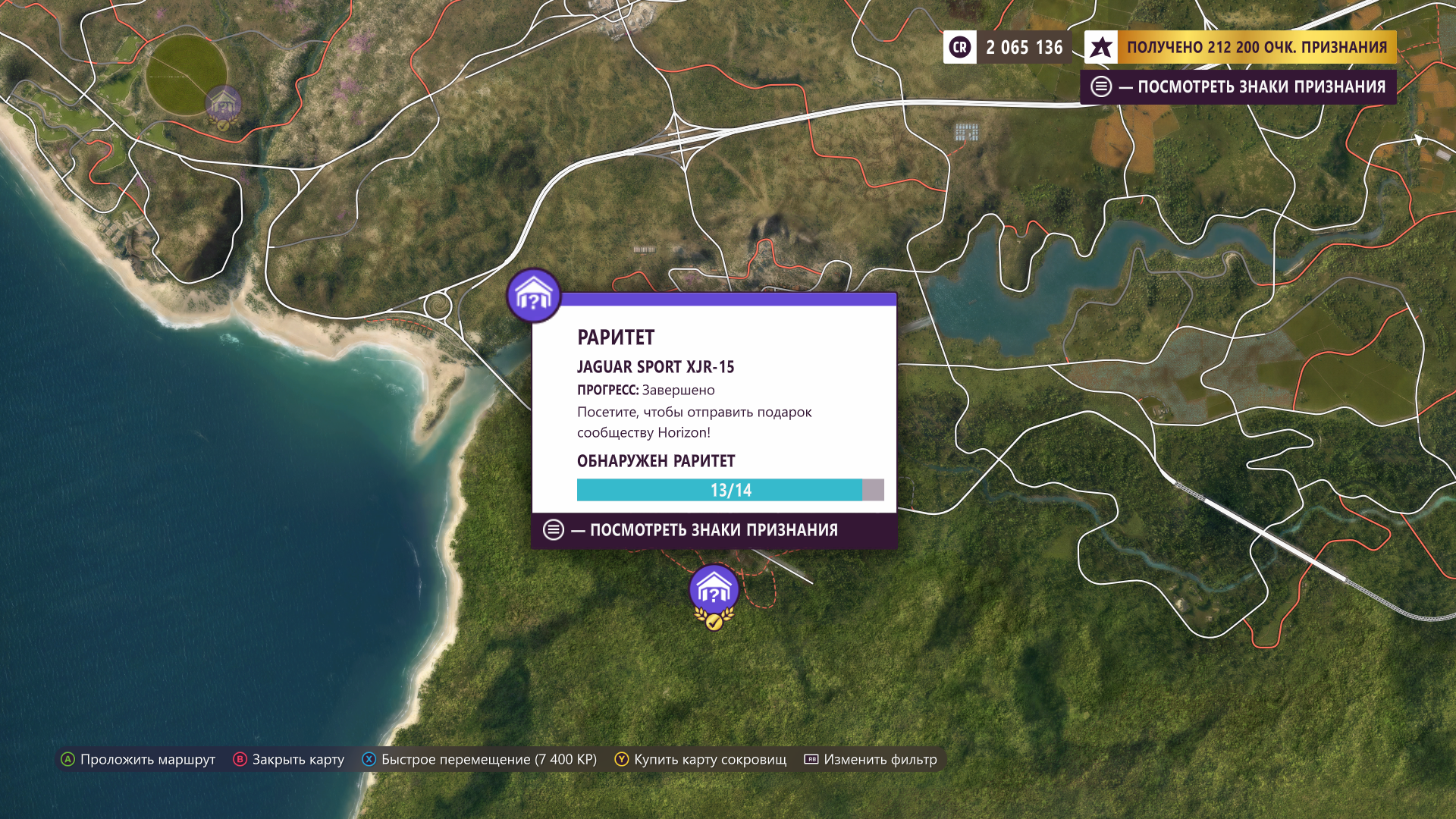Image resolution: width=1456 pixels, height=819 pixels.
Task: Click the red B button icon
Action: [240, 759]
